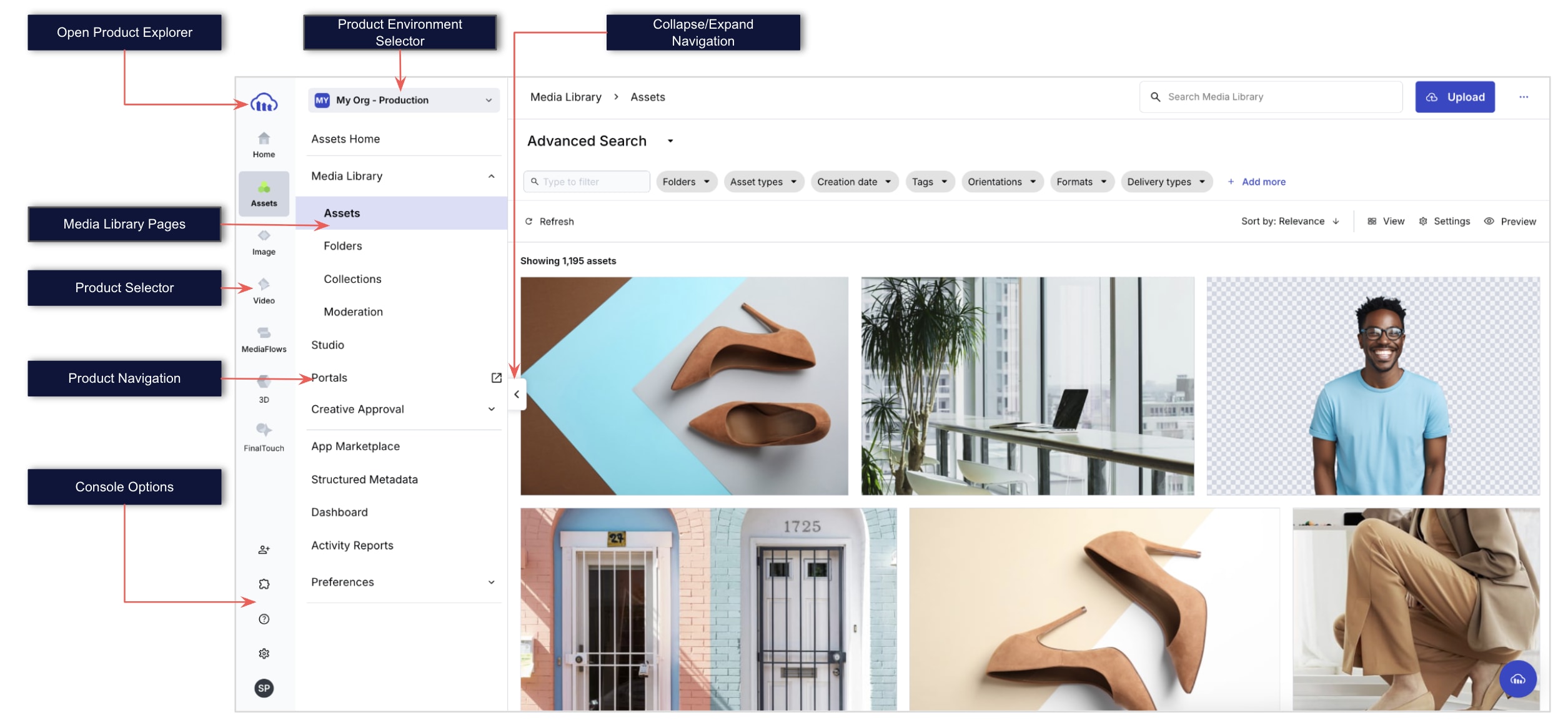Open the FinalTouch product icon
This screenshot has width=1568, height=728.
264,437
